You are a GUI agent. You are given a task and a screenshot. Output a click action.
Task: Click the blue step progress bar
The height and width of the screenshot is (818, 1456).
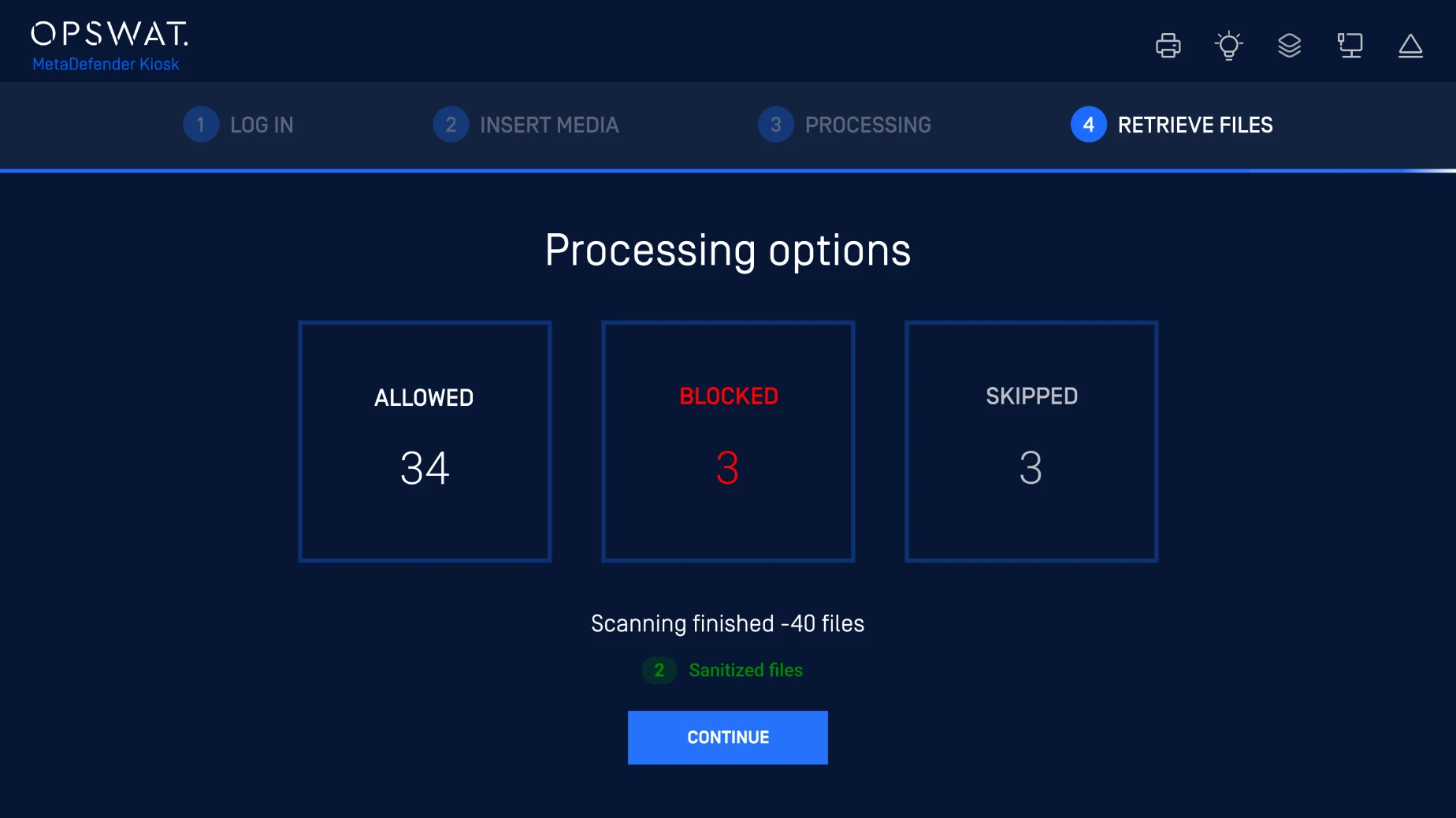630,170
